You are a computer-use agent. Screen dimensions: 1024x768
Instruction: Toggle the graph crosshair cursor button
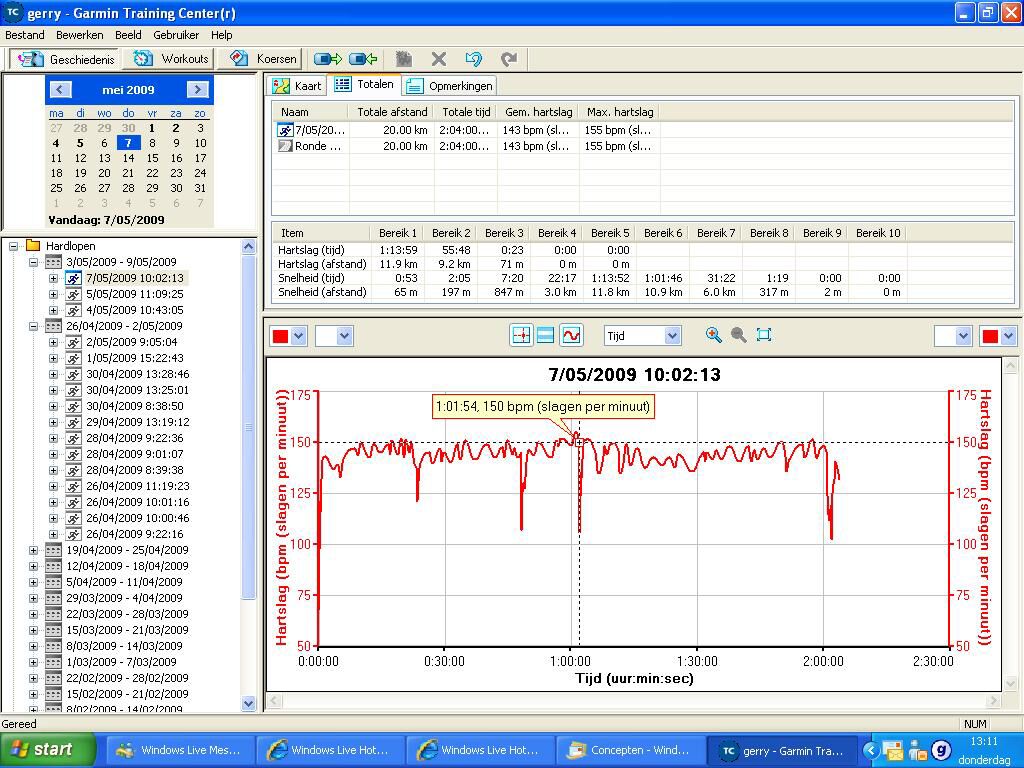pos(521,336)
